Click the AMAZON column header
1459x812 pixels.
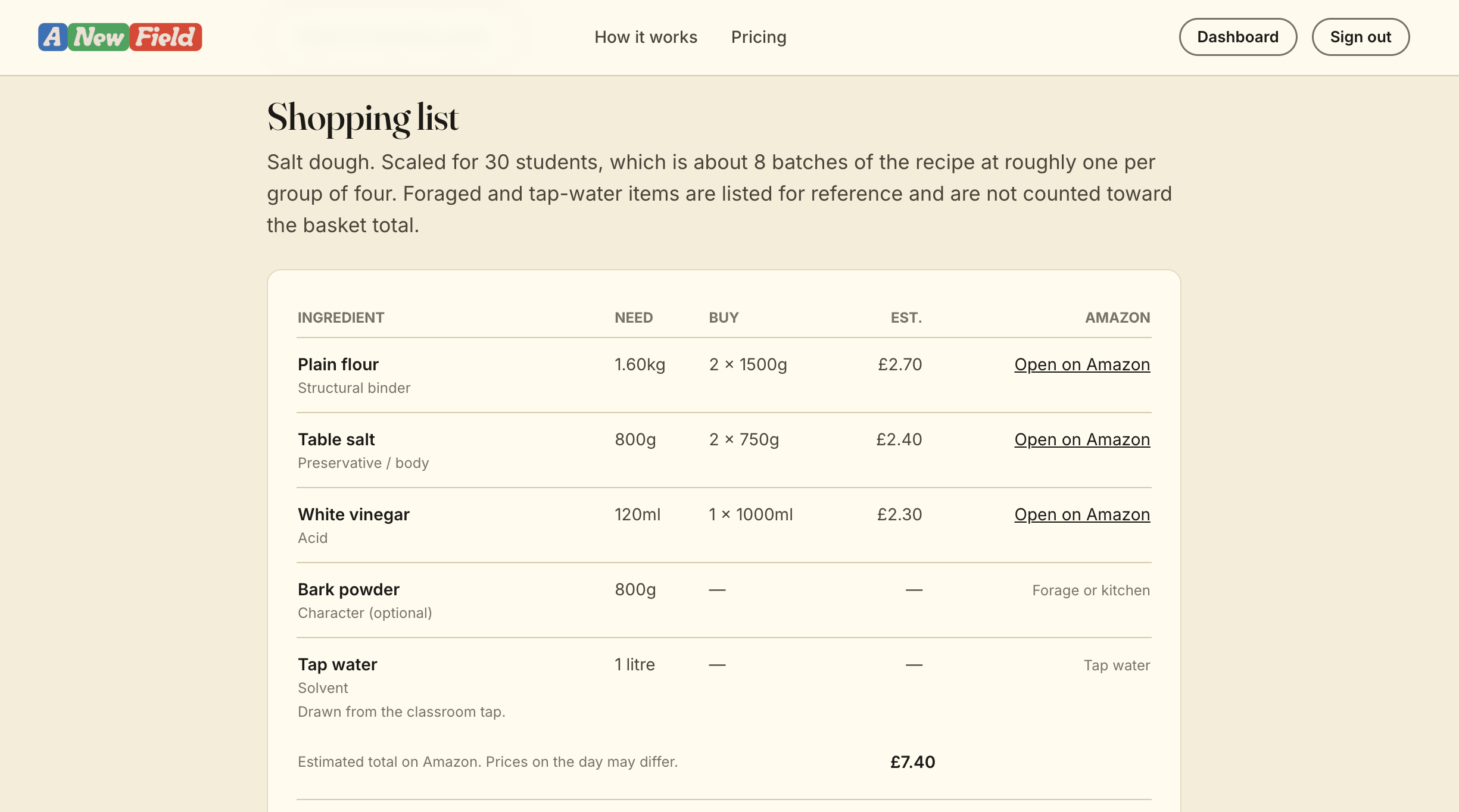pyautogui.click(x=1117, y=317)
